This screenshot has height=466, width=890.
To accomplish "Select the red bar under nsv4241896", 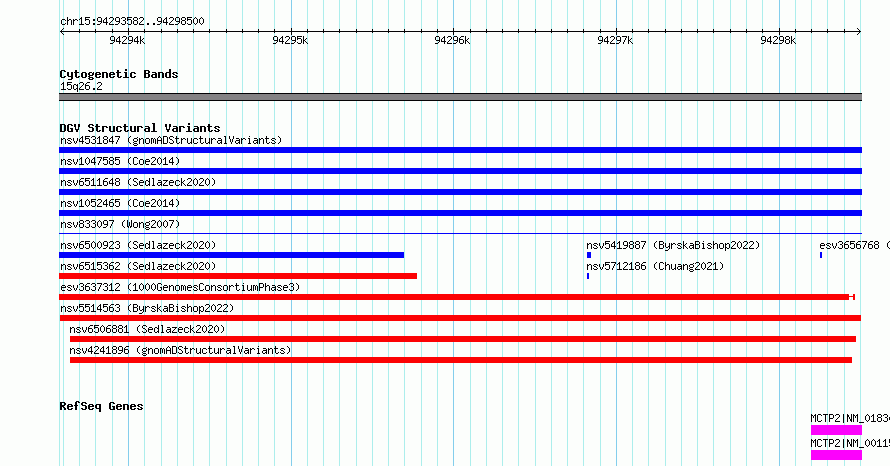I will [461, 360].
